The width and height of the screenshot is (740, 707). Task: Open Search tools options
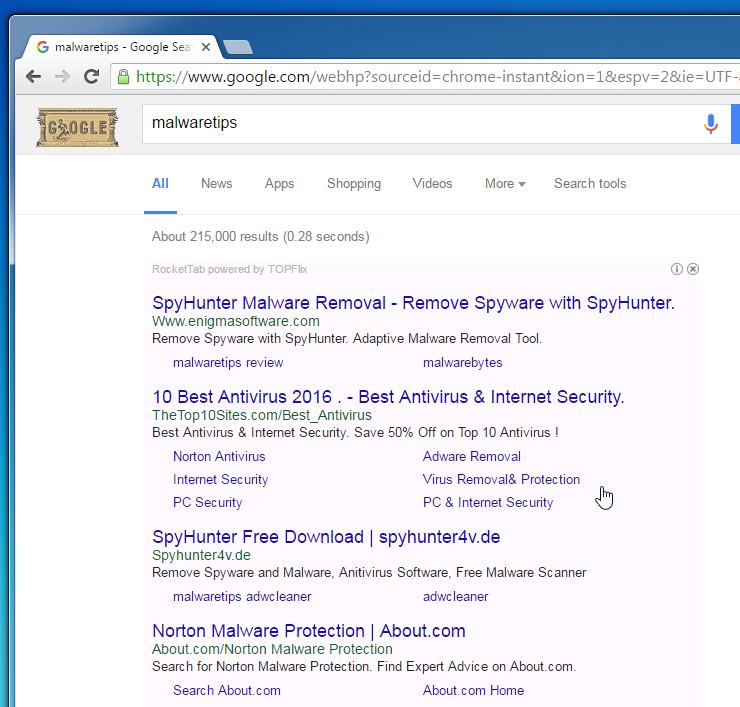pos(590,184)
